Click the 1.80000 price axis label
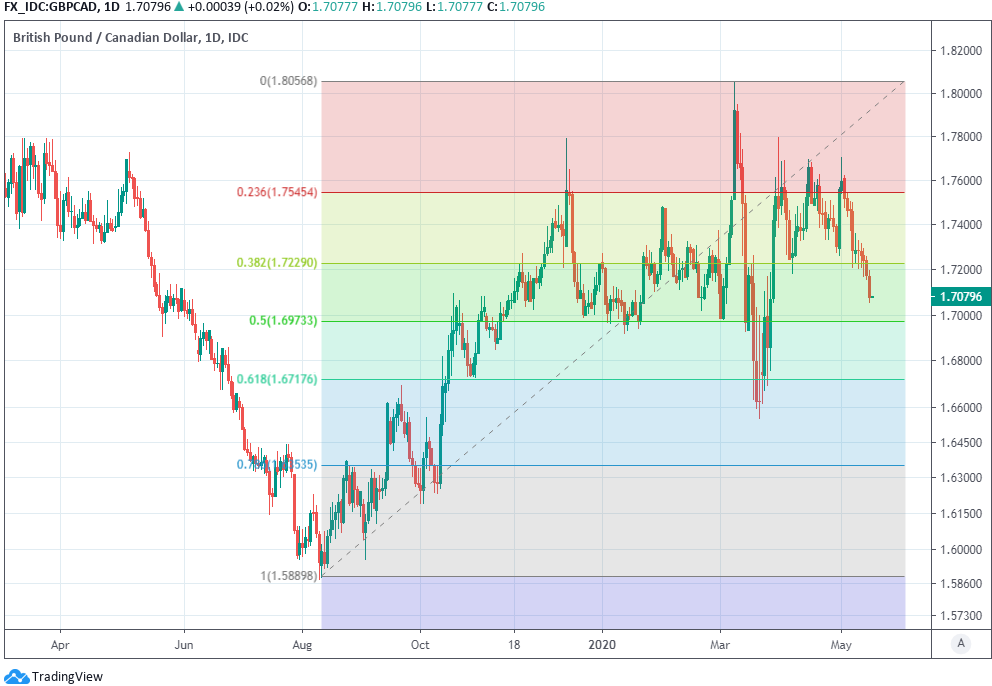Viewport: 992px width, 686px height. [x=958, y=94]
